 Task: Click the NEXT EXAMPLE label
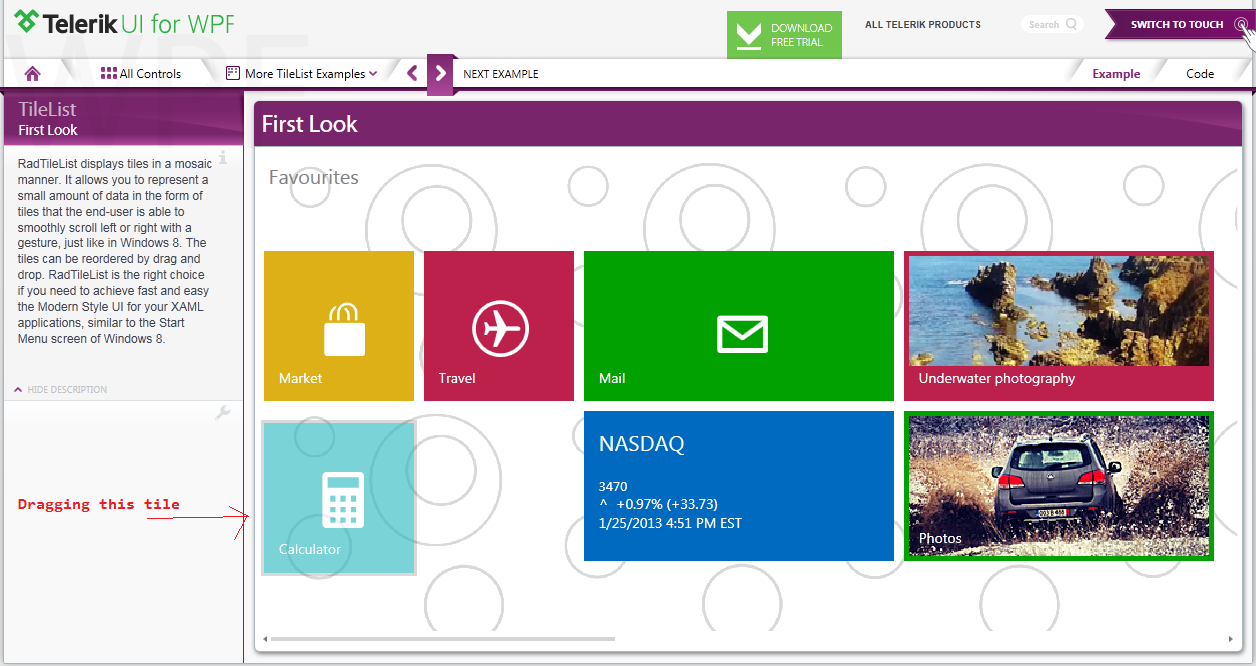coord(501,74)
